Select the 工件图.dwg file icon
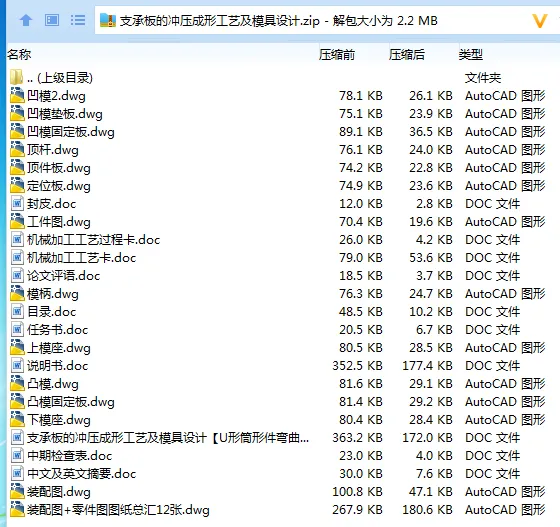The height and width of the screenshot is (527, 560). click(17, 221)
